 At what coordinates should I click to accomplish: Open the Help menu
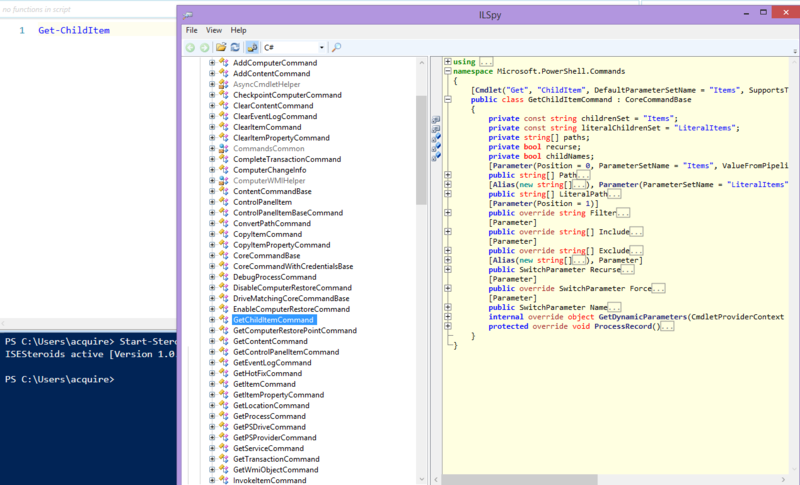(238, 30)
